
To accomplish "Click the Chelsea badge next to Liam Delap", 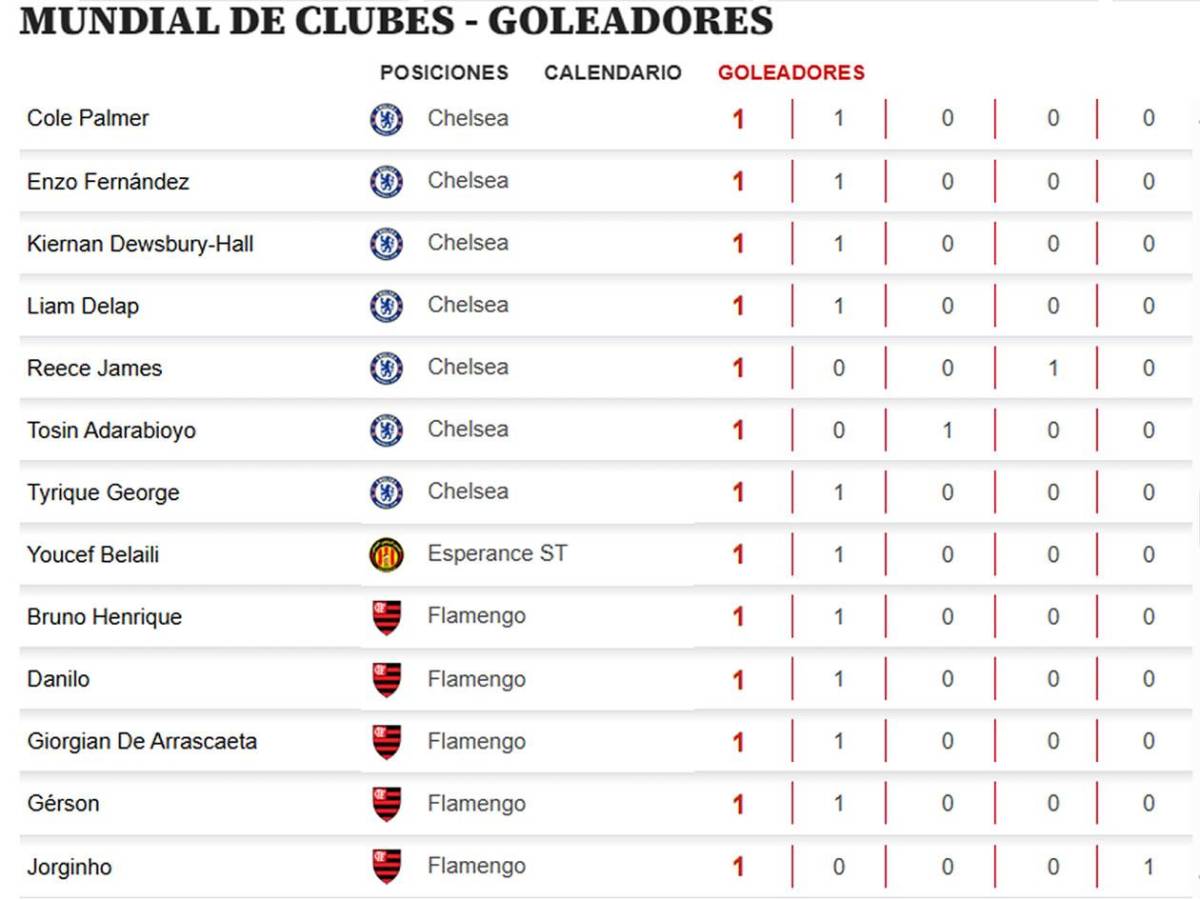I will click(385, 305).
